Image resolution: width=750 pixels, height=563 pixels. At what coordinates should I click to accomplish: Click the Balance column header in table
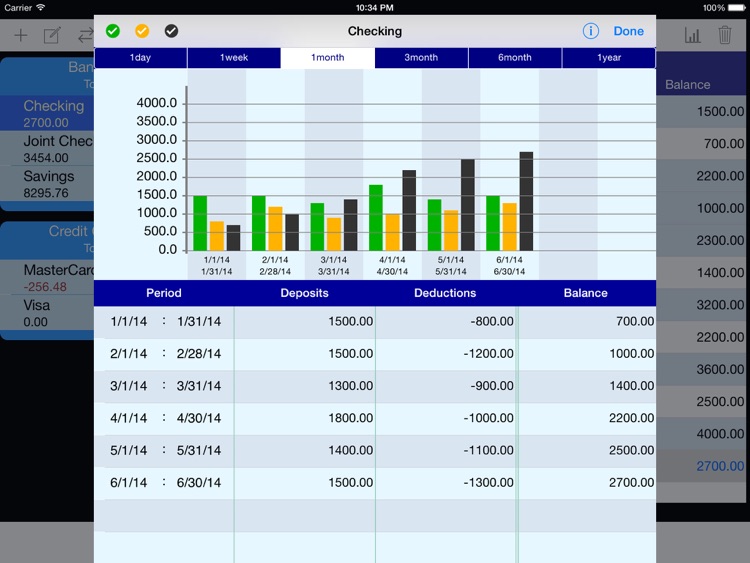[585, 293]
